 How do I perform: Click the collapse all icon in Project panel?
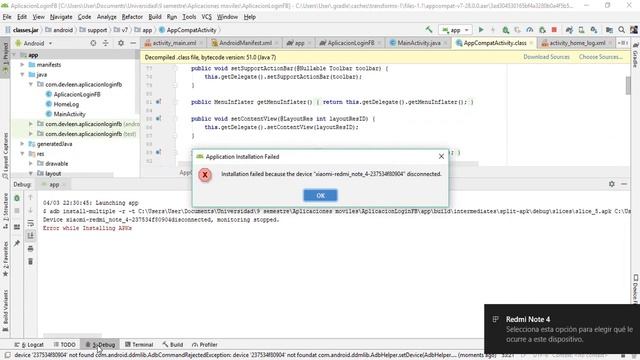(x=106, y=43)
